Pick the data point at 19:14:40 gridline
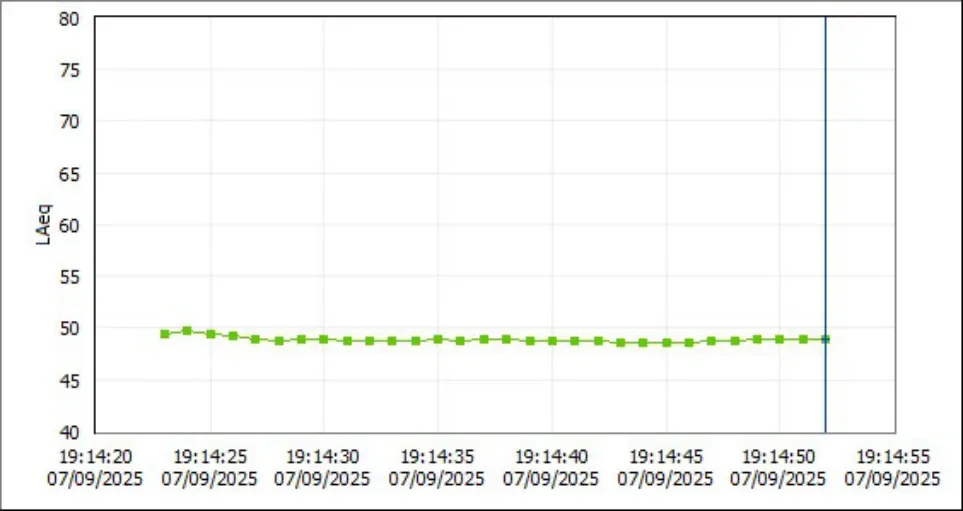The image size is (963, 511). [x=552, y=341]
